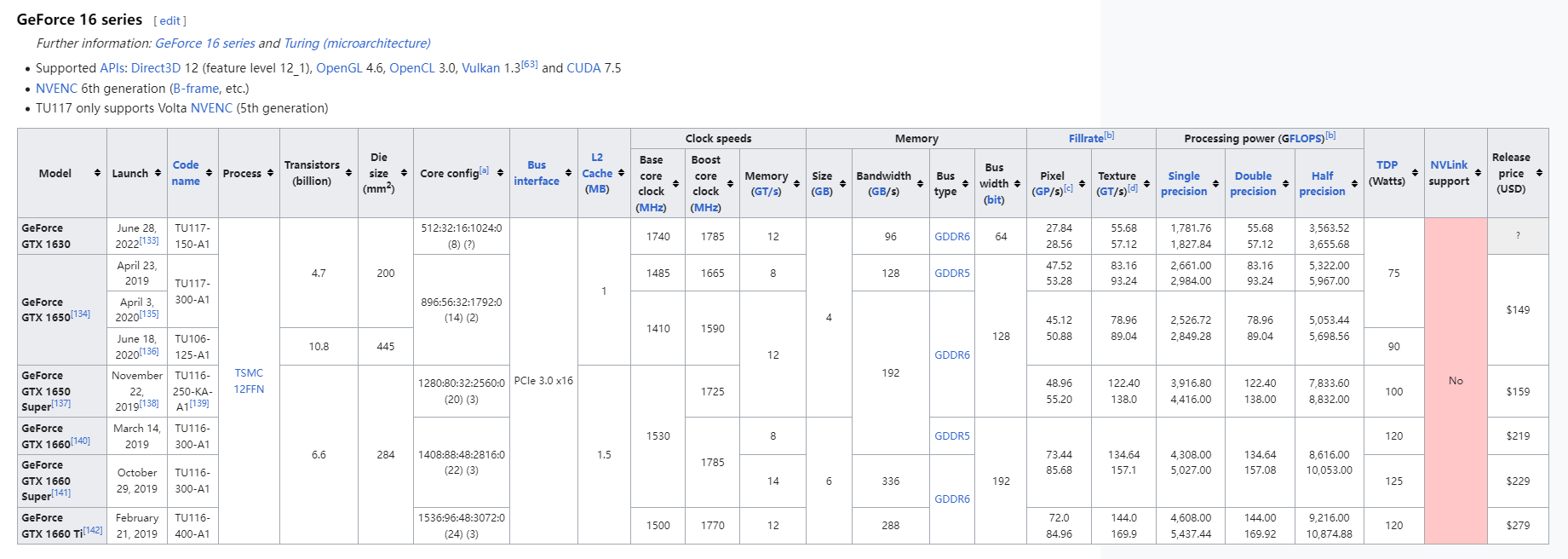The height and width of the screenshot is (559, 1568).
Task: Click the sort arrows beside Half precision
Action: (x=1354, y=184)
